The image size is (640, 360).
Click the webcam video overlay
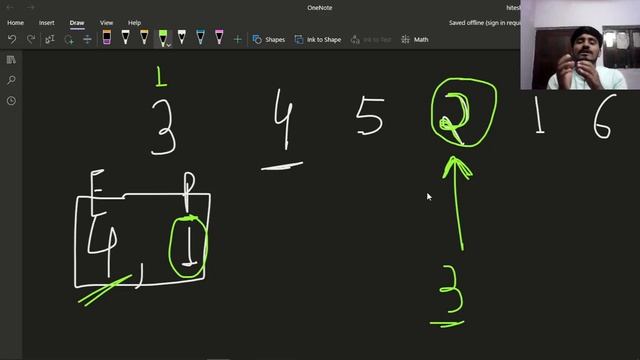580,45
